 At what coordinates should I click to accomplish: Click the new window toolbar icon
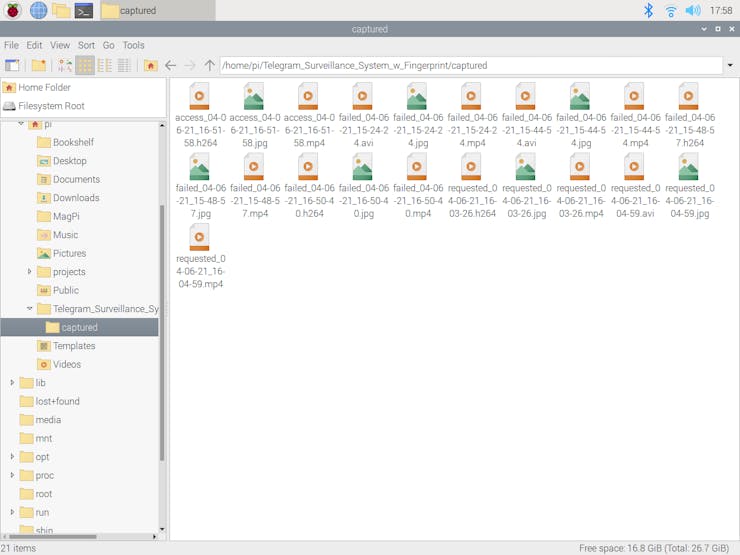pyautogui.click(x=12, y=65)
